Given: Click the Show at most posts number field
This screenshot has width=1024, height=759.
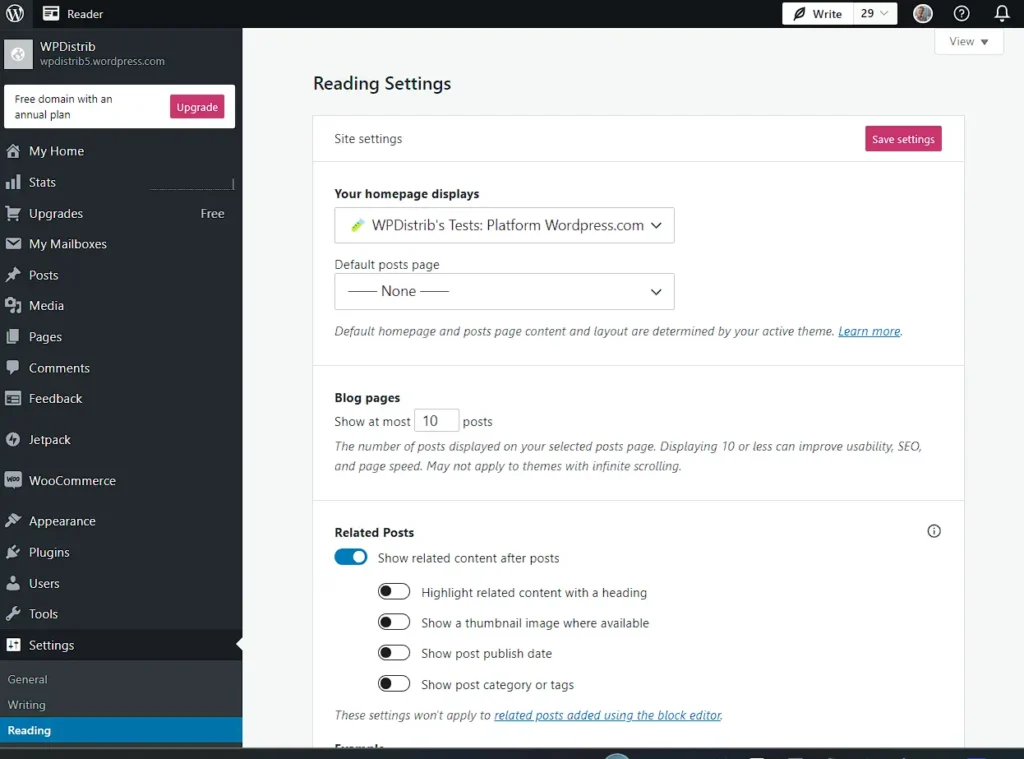Looking at the screenshot, I should (x=436, y=421).
